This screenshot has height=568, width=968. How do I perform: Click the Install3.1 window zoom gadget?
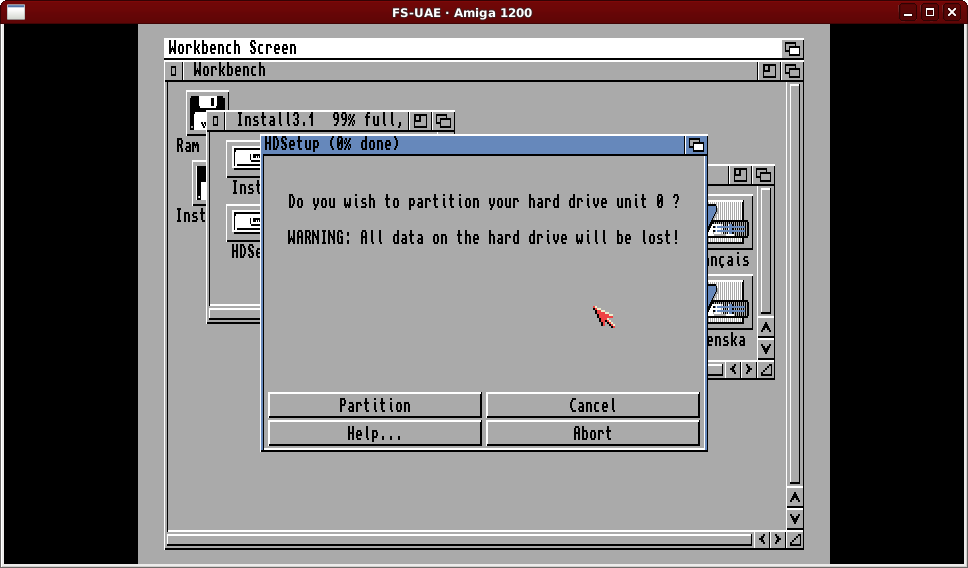pos(421,121)
